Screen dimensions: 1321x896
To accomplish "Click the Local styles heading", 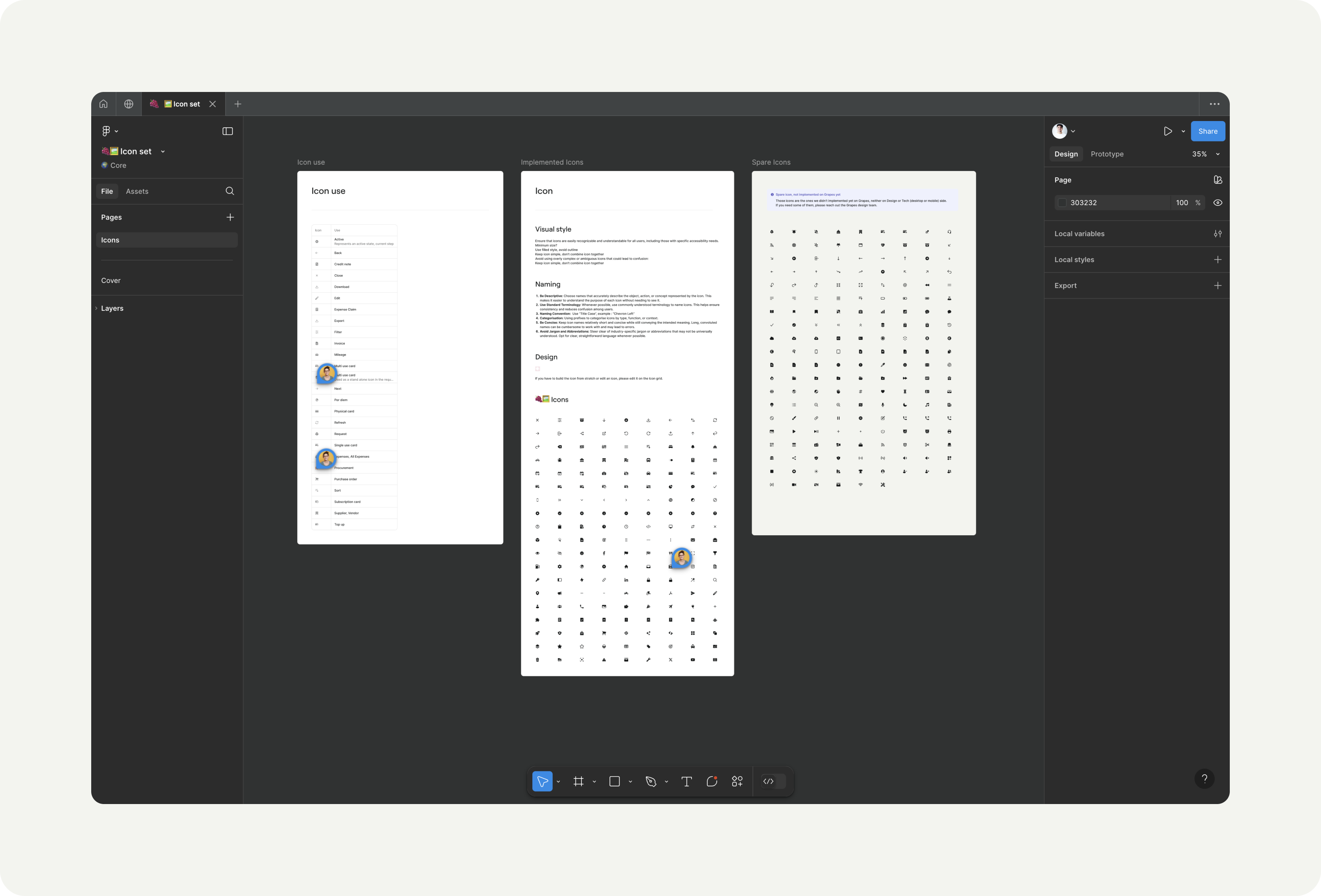I will click(1074, 260).
